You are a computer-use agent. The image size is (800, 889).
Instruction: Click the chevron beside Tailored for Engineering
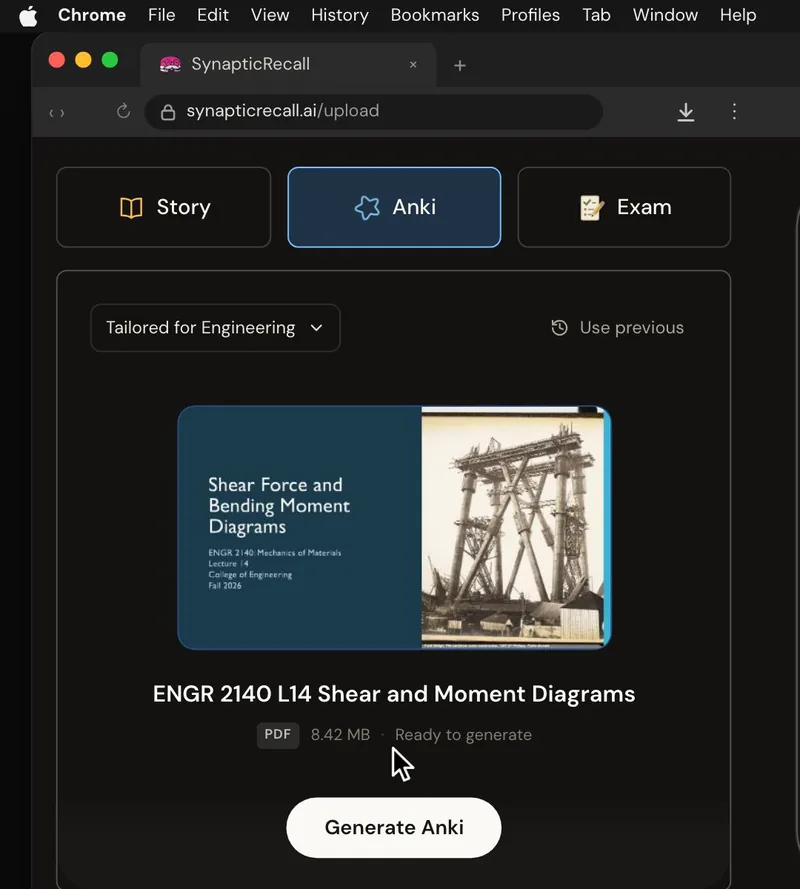[316, 328]
